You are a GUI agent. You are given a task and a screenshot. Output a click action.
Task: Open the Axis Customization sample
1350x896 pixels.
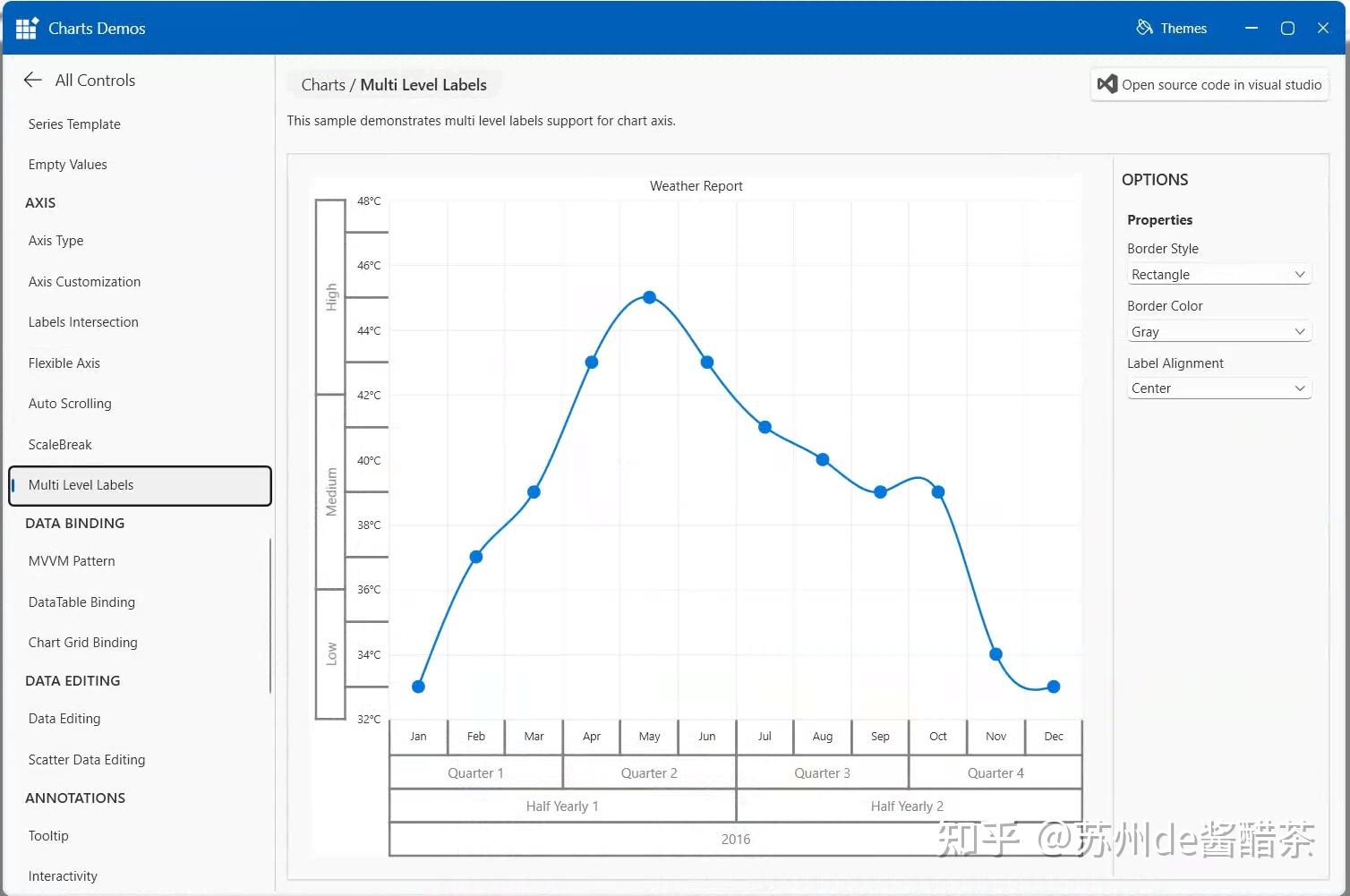84,281
